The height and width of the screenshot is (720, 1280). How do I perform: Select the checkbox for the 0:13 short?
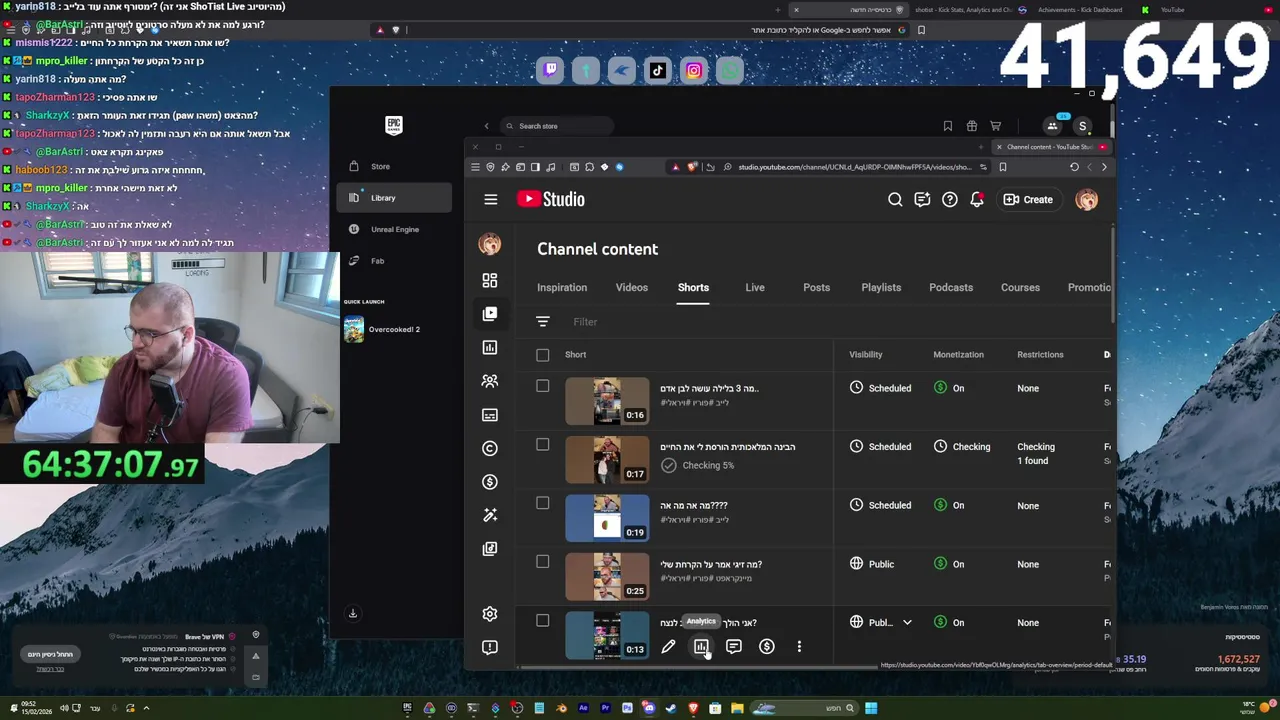[x=543, y=620]
